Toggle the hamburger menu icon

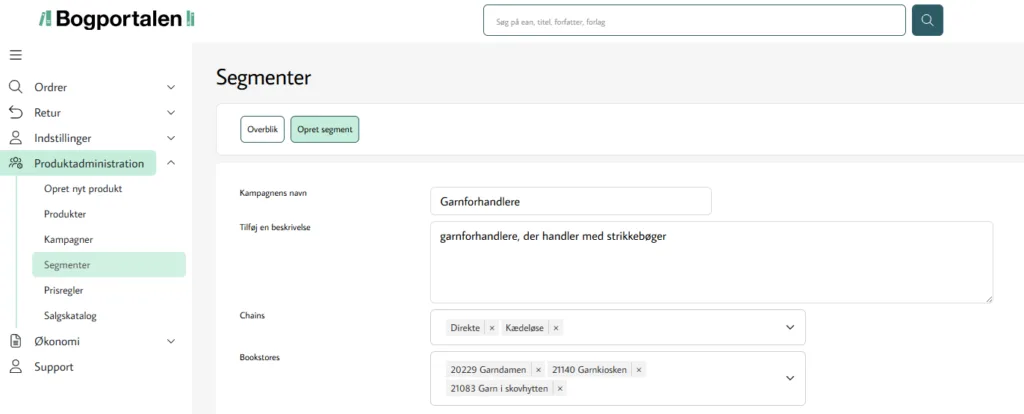[16, 55]
